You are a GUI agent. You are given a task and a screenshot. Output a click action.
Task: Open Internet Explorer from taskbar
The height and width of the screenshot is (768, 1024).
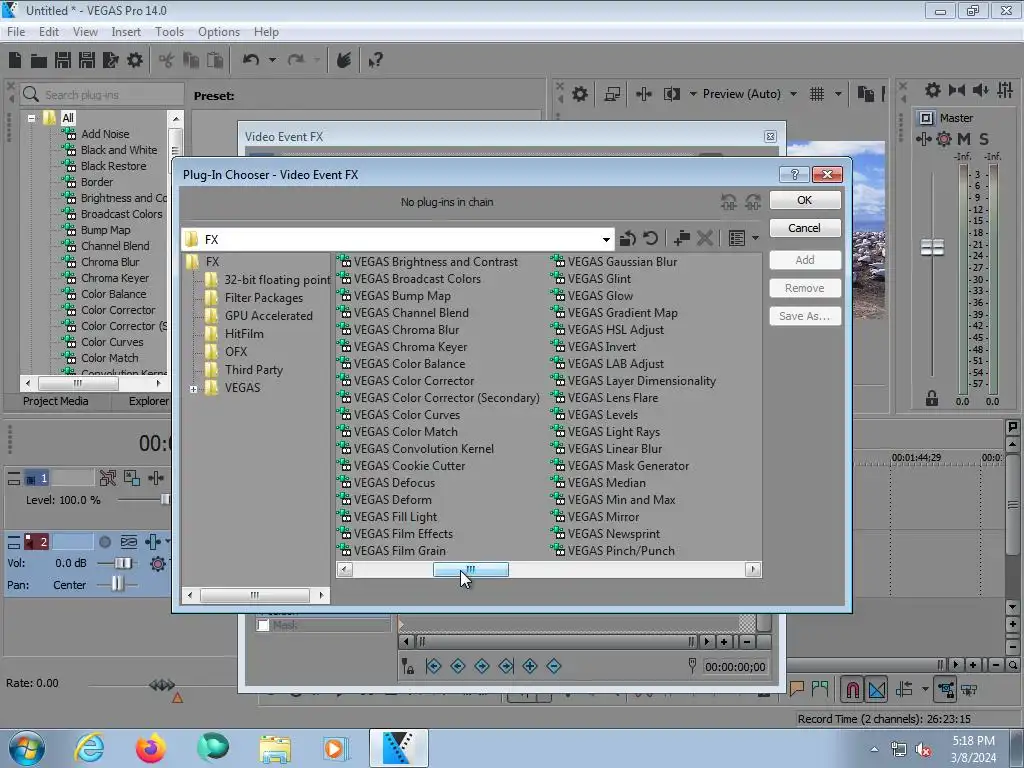coord(89,748)
